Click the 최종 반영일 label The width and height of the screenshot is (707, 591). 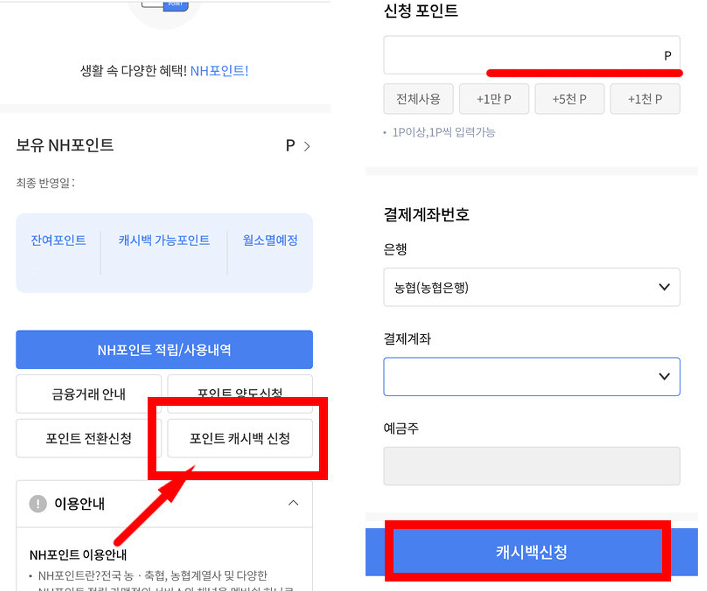coord(45,183)
